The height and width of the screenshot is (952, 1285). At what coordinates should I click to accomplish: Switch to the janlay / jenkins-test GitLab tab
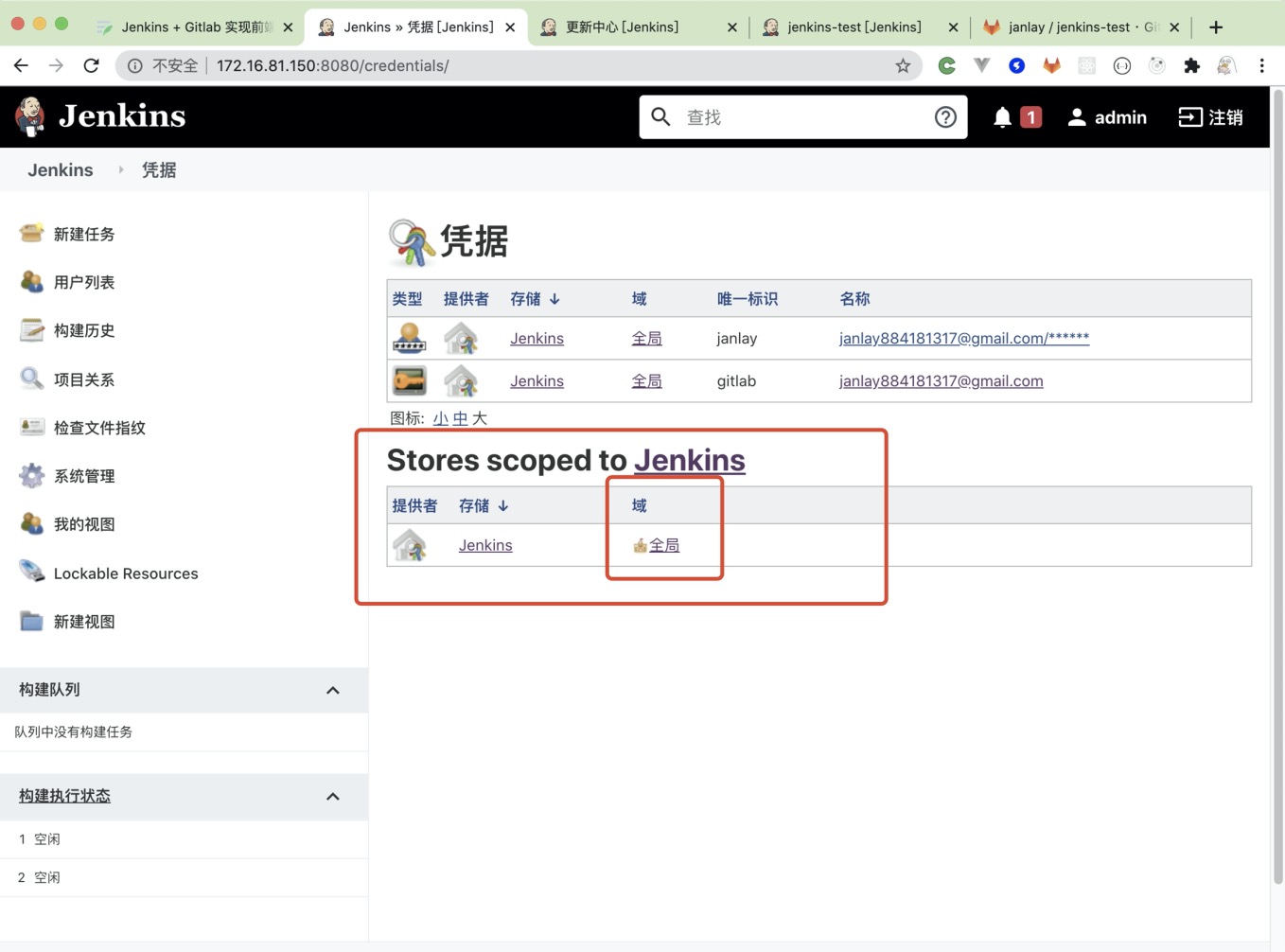pyautogui.click(x=1082, y=27)
